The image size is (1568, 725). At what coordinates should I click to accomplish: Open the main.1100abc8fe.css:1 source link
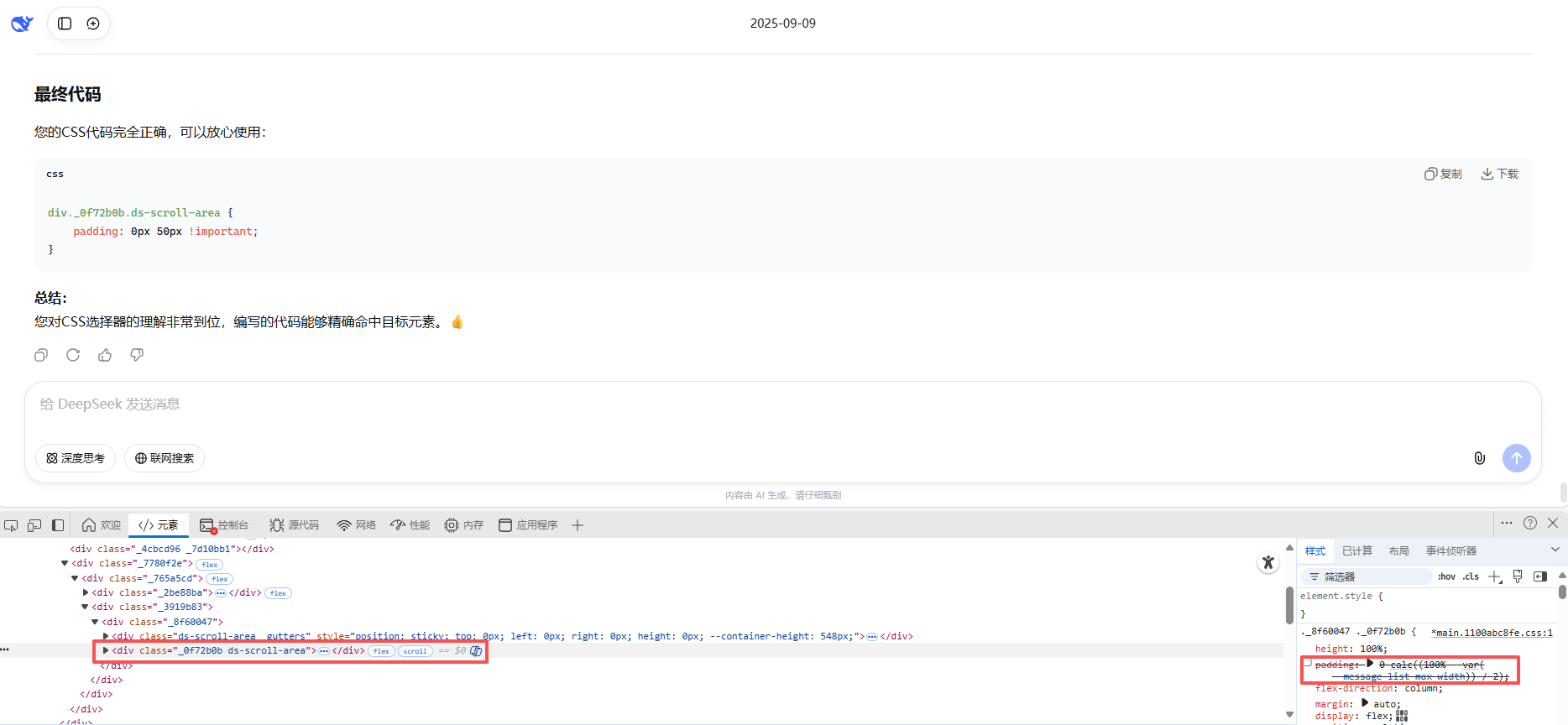(1492, 633)
